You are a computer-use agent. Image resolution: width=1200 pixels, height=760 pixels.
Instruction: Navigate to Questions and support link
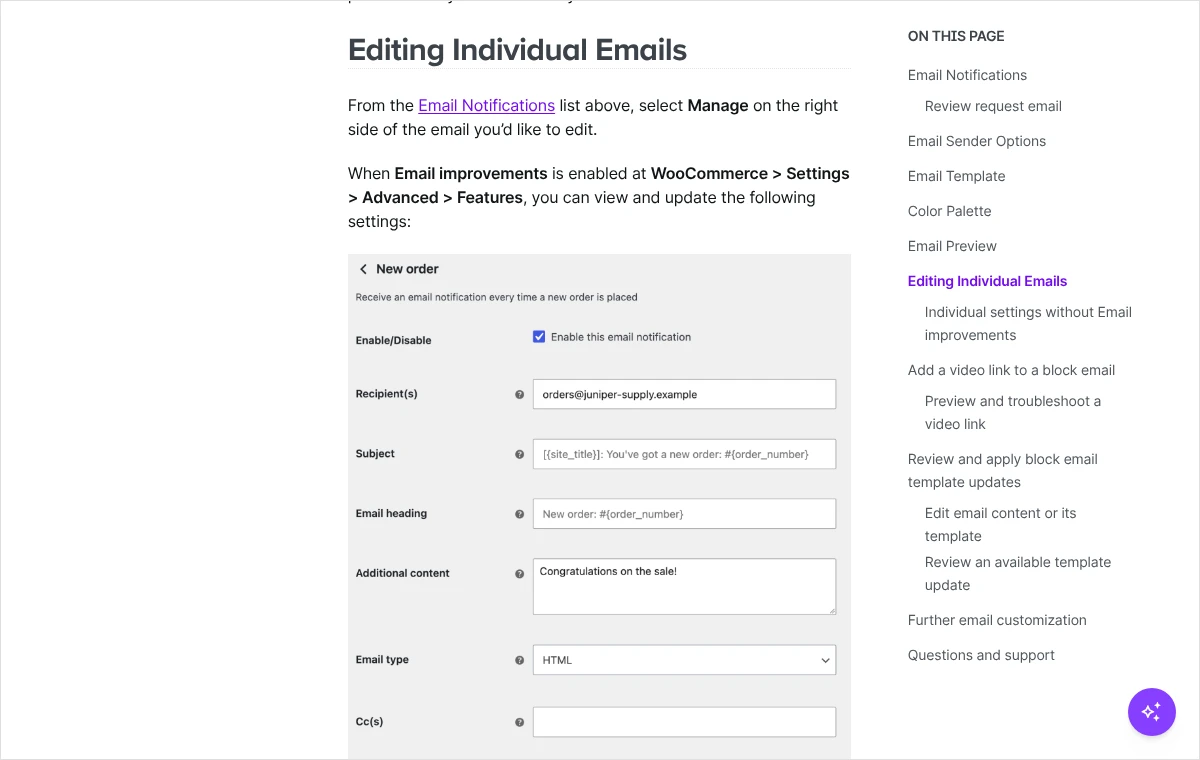pos(981,655)
